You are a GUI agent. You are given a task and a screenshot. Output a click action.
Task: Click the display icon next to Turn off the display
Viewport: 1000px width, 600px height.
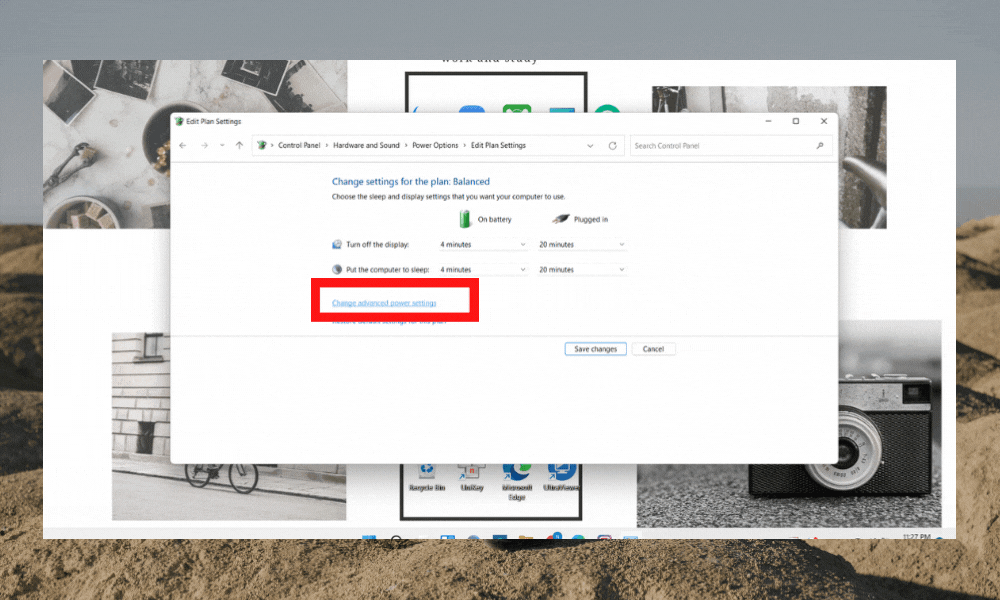click(335, 243)
